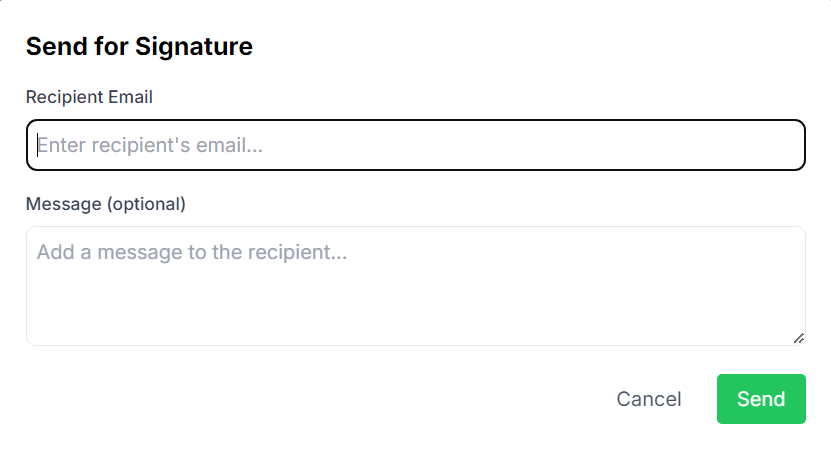Click the textarea resize handle icon
This screenshot has height=449, width=831.
point(799,338)
